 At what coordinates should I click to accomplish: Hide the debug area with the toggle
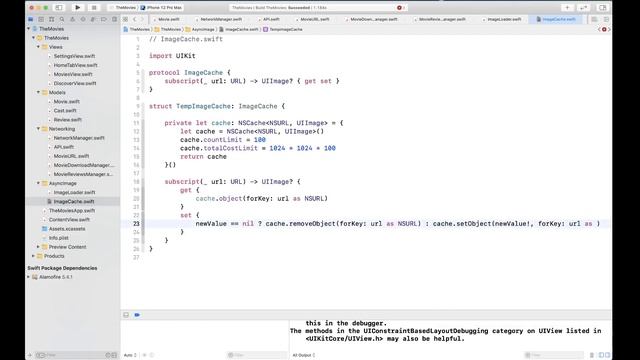pos(126,315)
